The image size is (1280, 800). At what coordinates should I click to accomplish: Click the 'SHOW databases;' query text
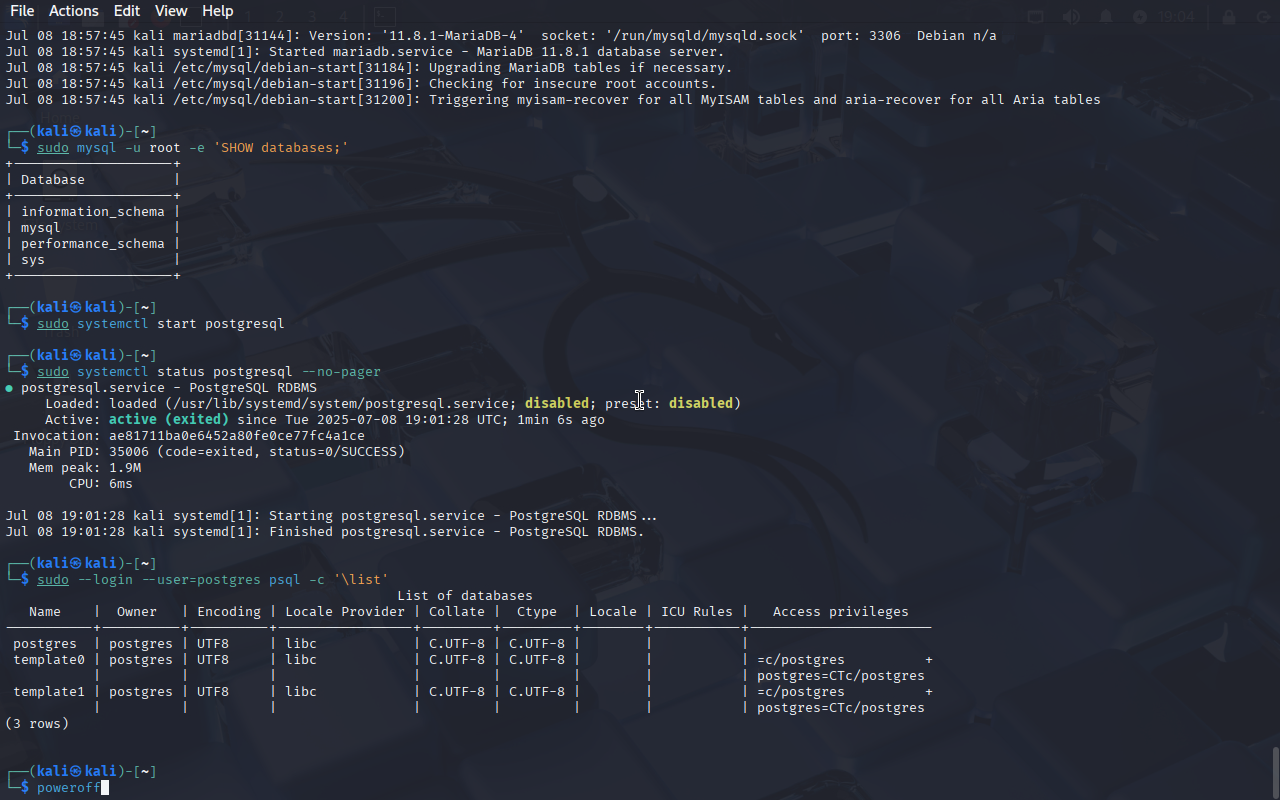click(281, 148)
